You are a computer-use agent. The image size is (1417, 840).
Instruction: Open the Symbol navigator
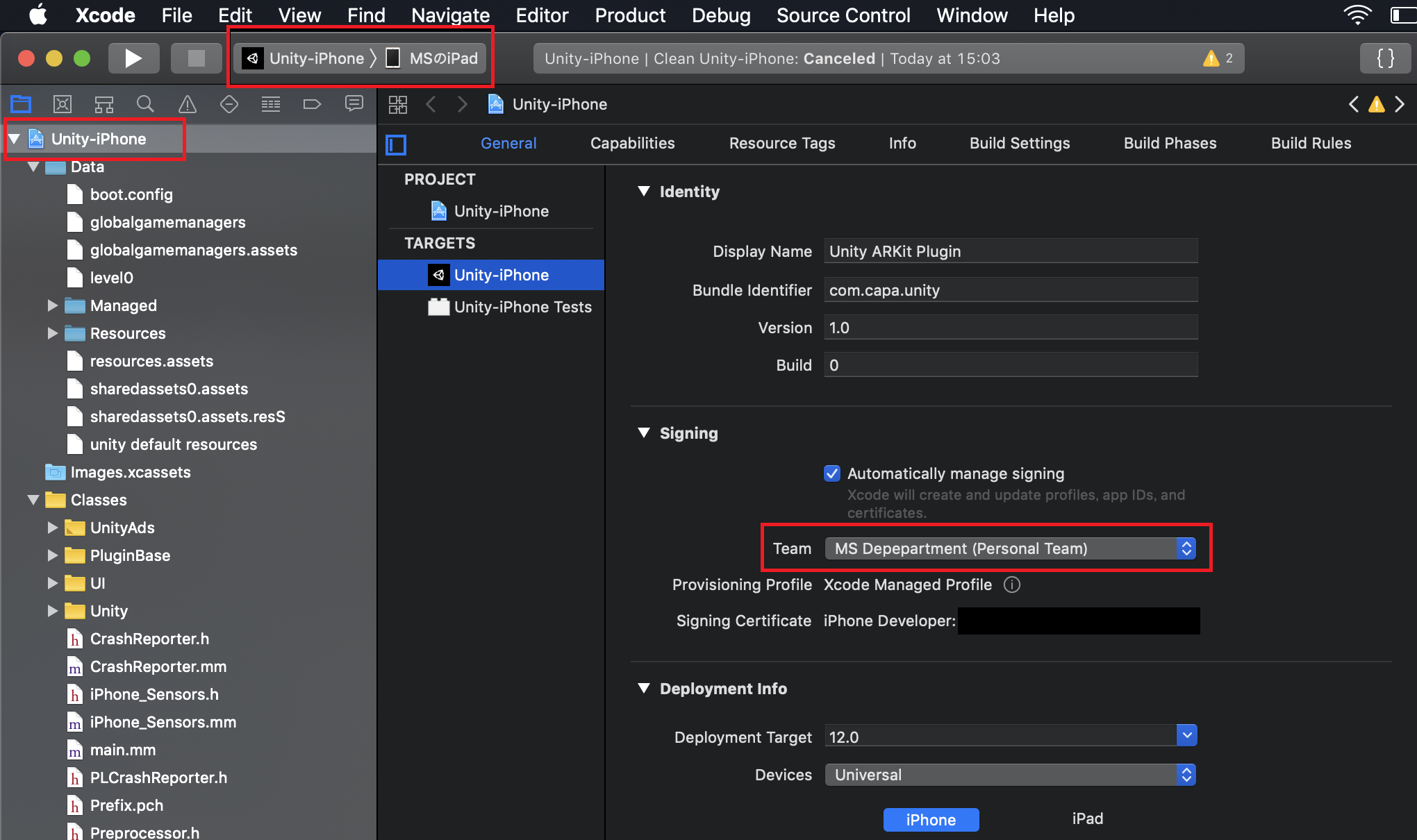tap(104, 104)
